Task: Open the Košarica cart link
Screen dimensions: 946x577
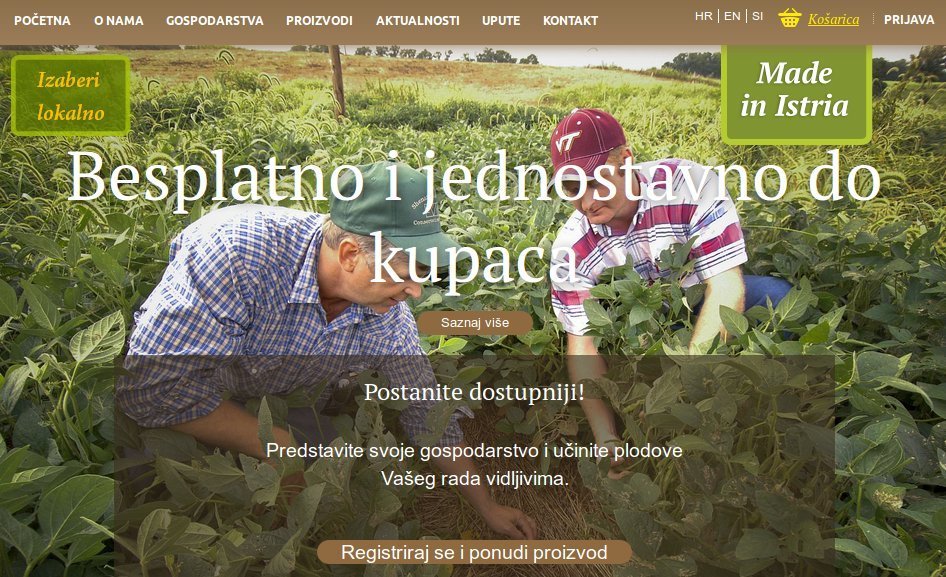Action: (833, 19)
